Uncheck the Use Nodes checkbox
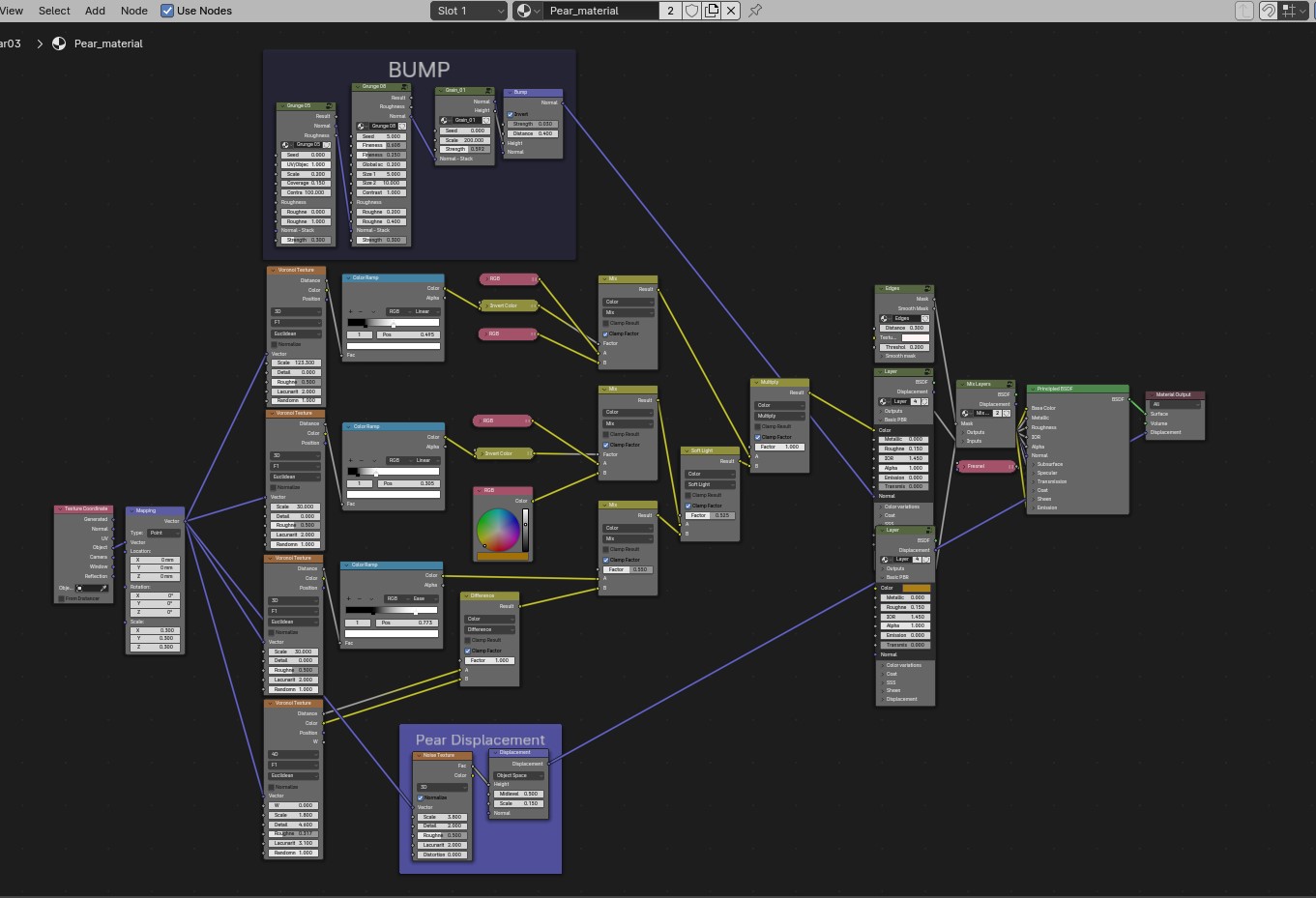Screen dimensions: 1316x898 167,11
